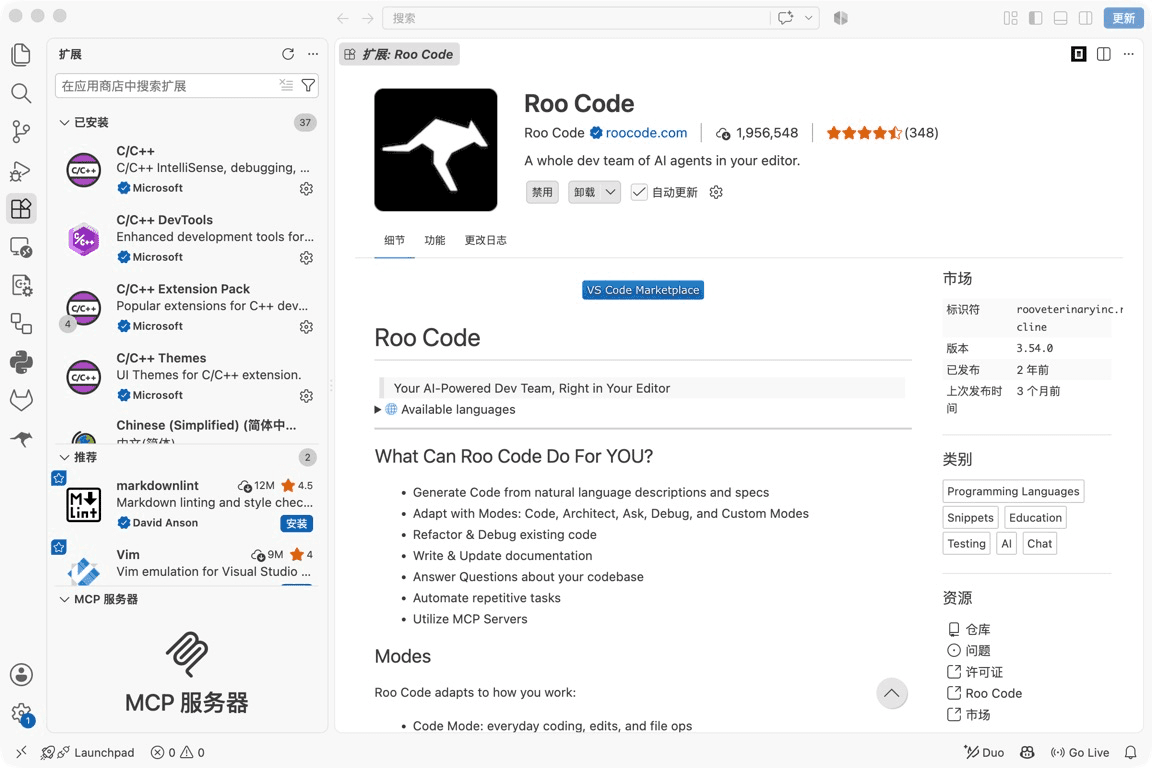This screenshot has height=768, width=1152.
Task: Go back in navigation history
Action: coord(342,18)
